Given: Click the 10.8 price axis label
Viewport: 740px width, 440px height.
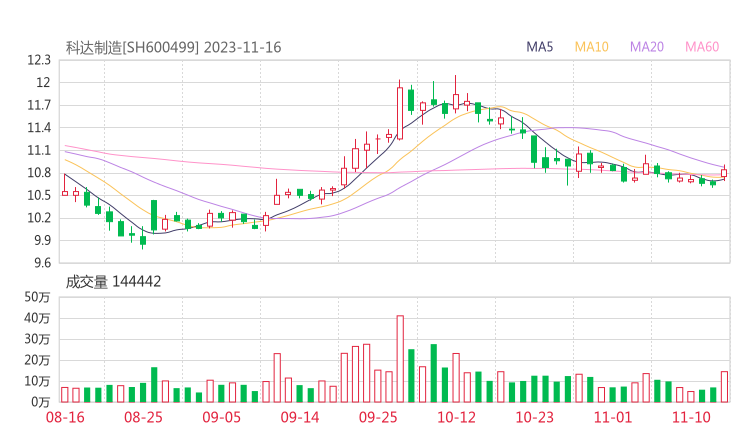Looking at the screenshot, I should tap(39, 173).
